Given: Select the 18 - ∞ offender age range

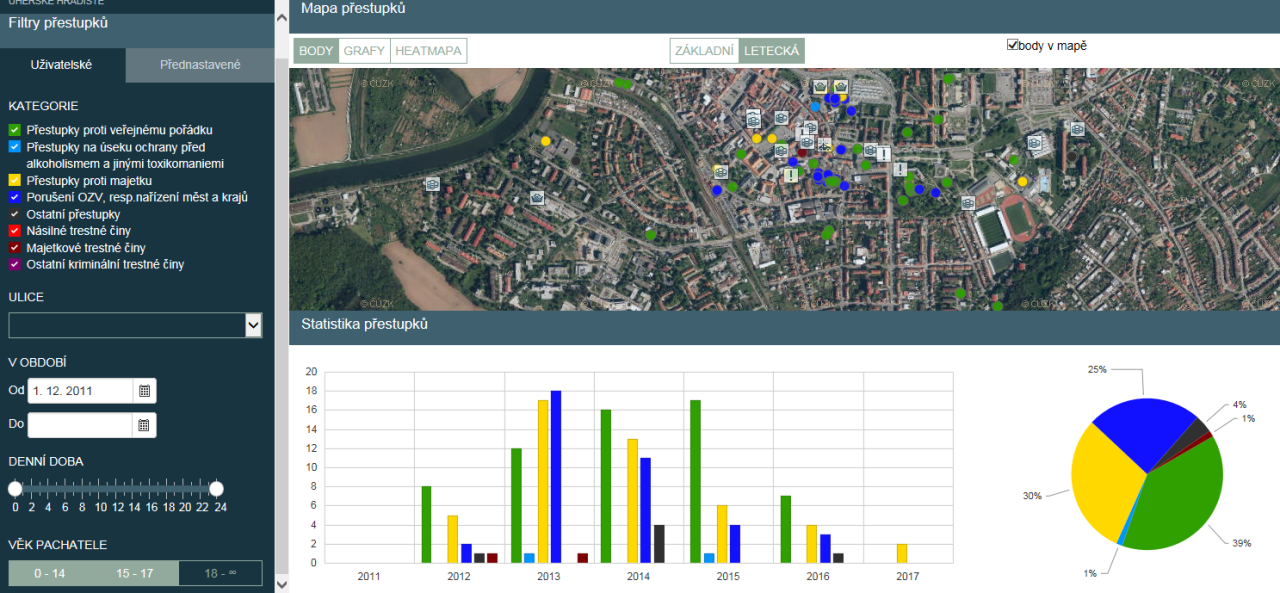Looking at the screenshot, I should pos(220,573).
